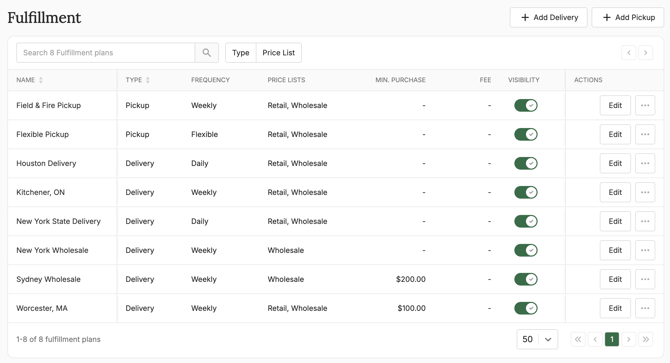Toggle visibility for New York Wholesale
This screenshot has width=670, height=363.
(526, 250)
